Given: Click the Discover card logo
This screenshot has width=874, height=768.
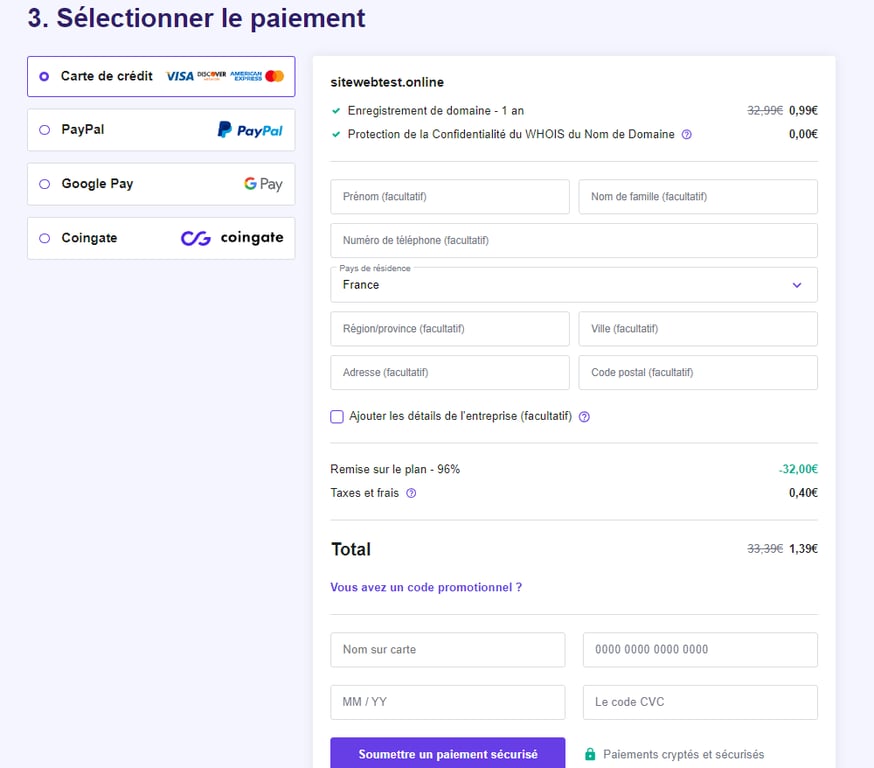Looking at the screenshot, I should (x=211, y=76).
